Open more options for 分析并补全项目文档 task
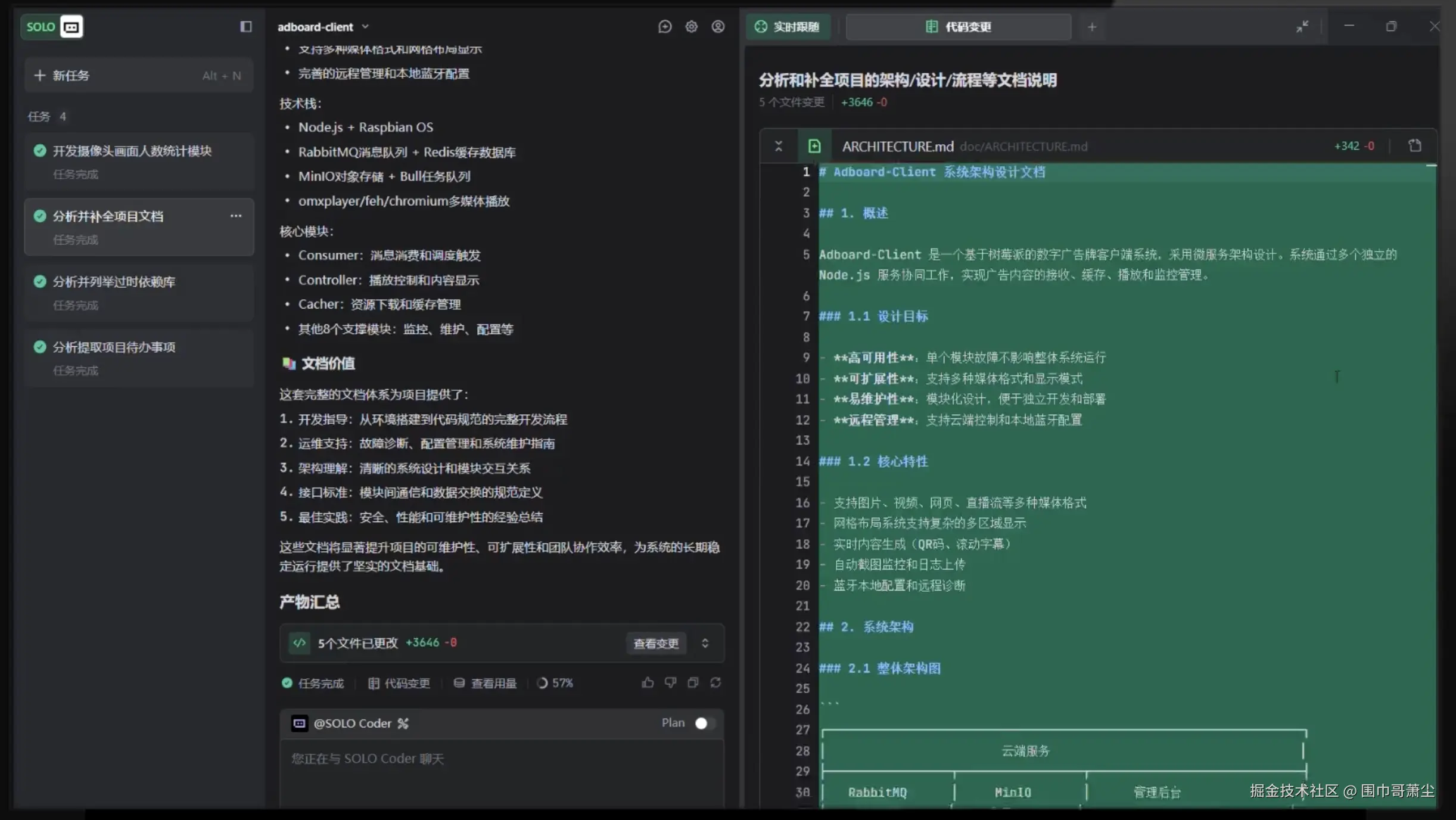The height and width of the screenshot is (820, 1456). [236, 216]
